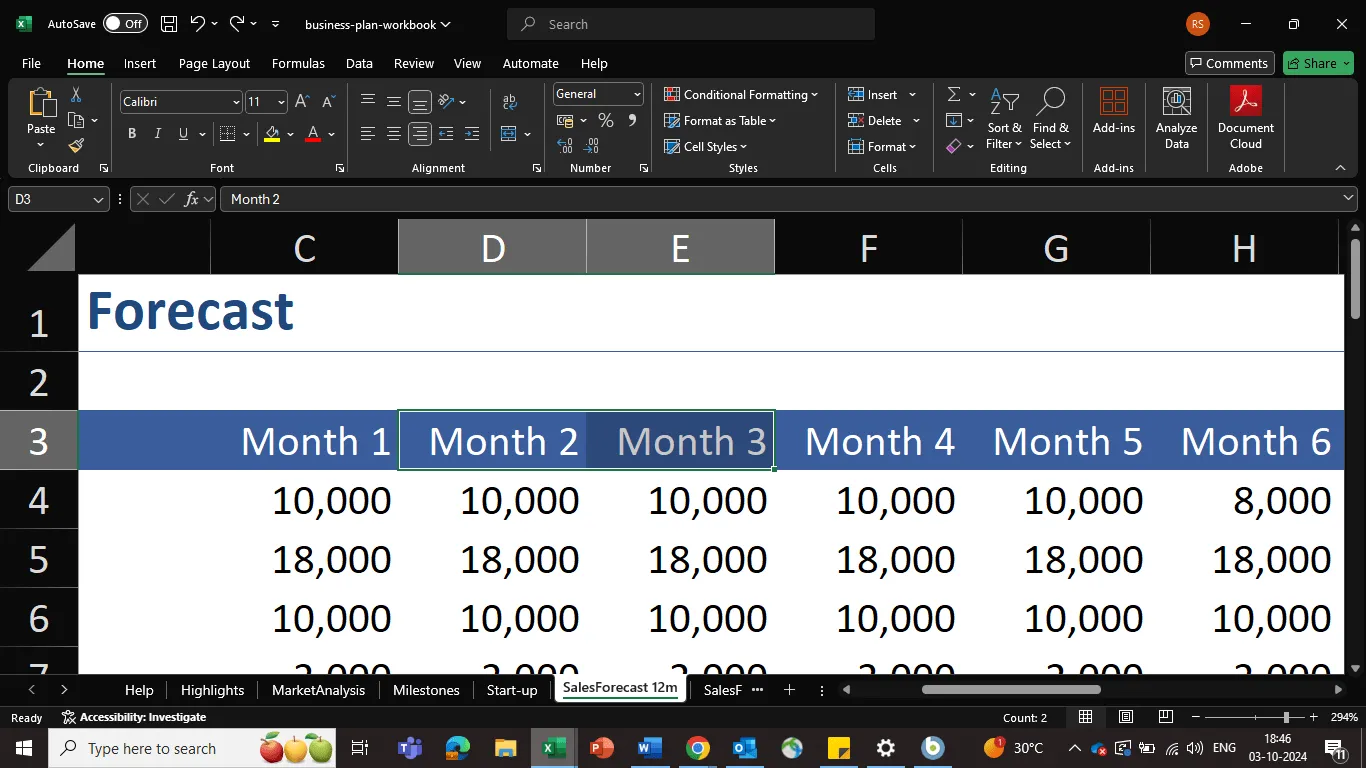Viewport: 1366px width, 768px height.
Task: Open the font size 11 dropdown
Action: coord(281,102)
